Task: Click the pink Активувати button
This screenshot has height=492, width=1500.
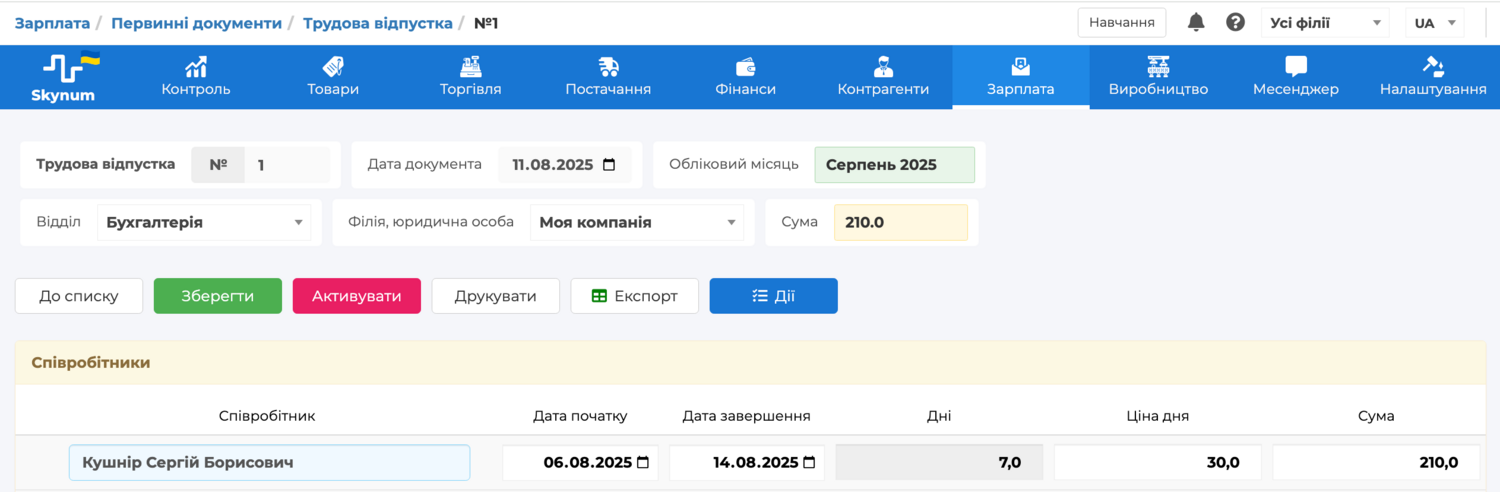Action: [x=356, y=296]
